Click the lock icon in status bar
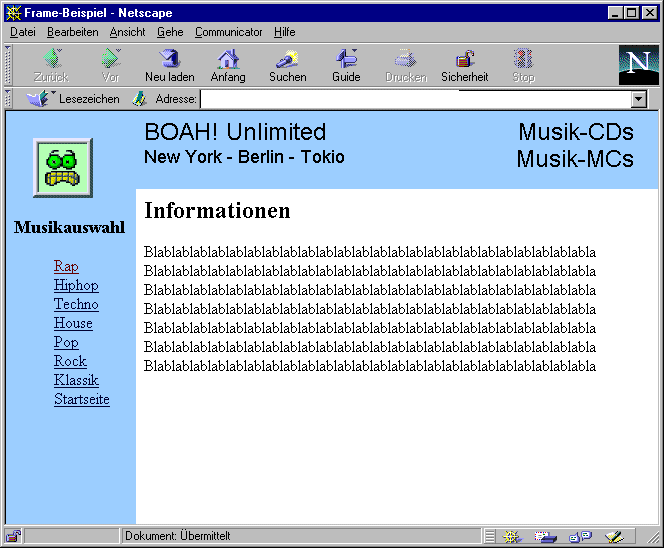This screenshot has width=664, height=548. pyautogui.click(x=14, y=537)
